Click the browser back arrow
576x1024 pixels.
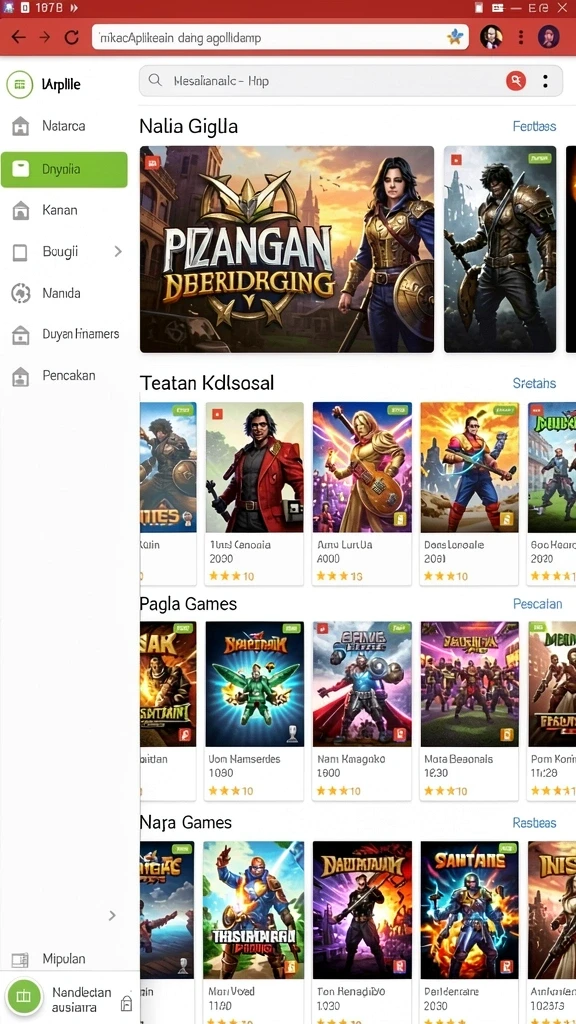[x=18, y=37]
